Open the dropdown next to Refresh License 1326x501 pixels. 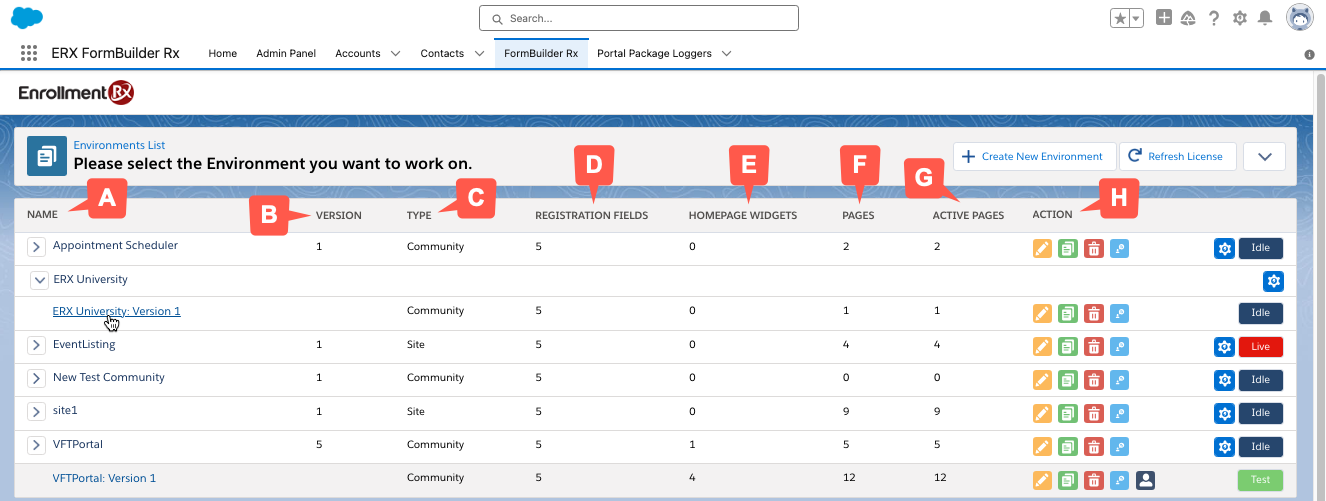click(x=1264, y=157)
